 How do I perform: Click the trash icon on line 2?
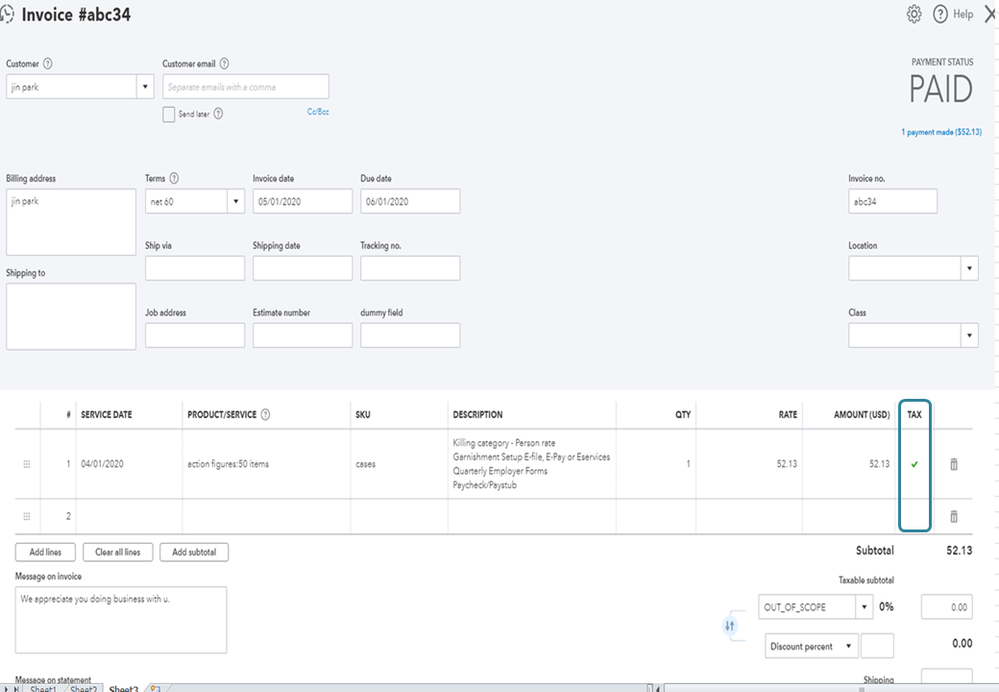[953, 516]
